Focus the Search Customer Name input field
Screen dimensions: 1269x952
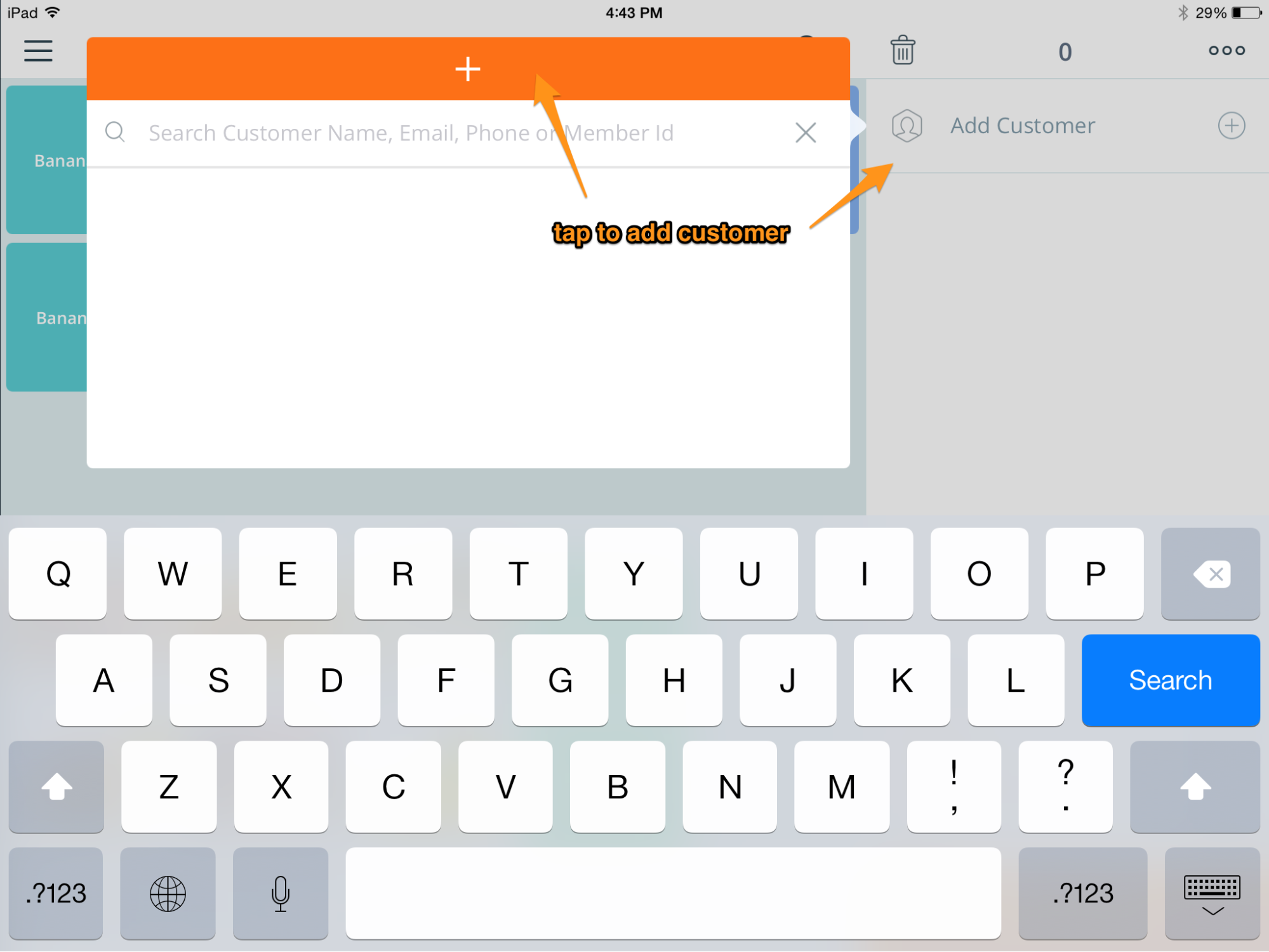point(444,133)
